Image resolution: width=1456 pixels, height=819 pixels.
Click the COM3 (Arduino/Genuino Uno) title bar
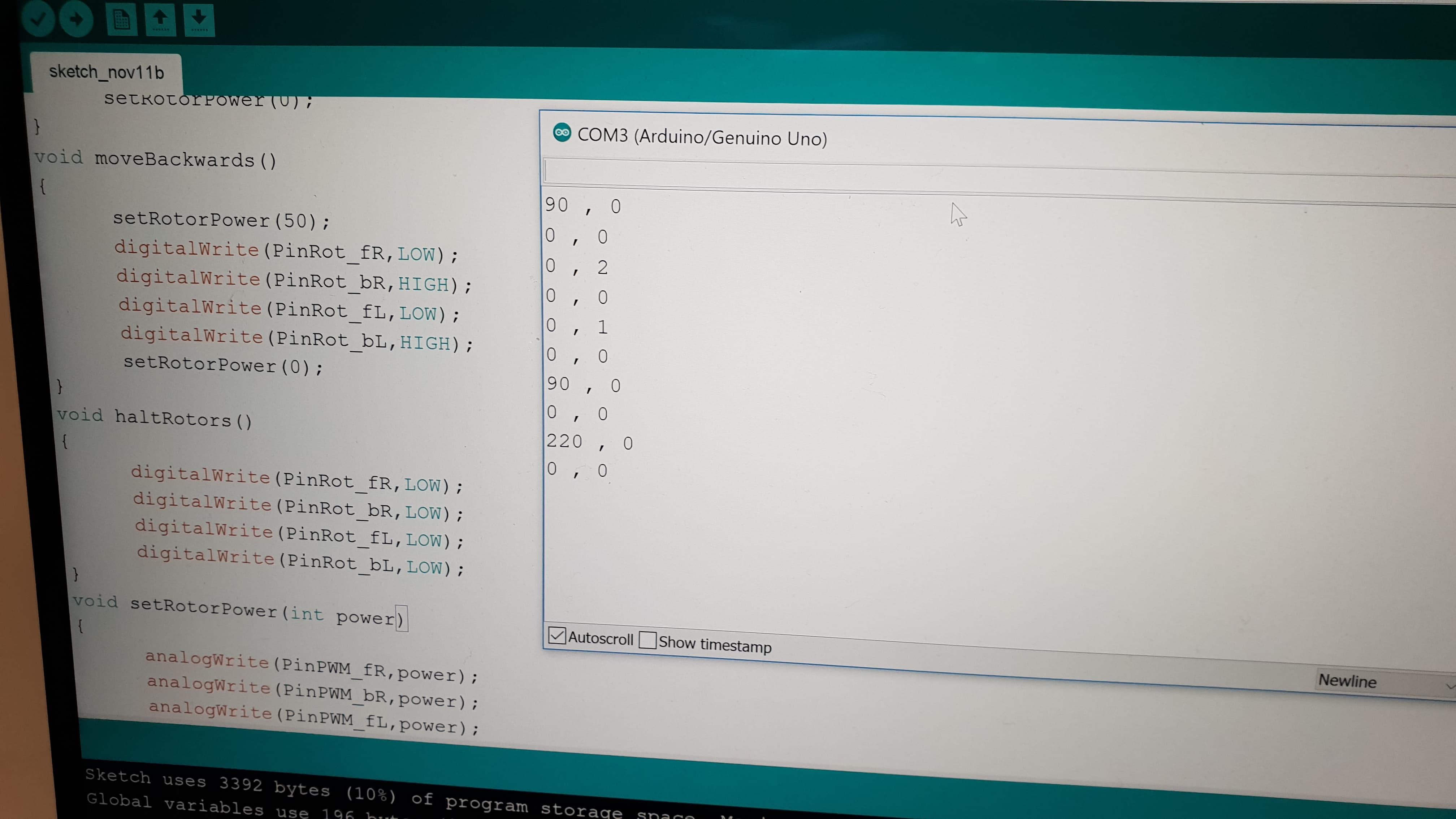click(x=702, y=137)
